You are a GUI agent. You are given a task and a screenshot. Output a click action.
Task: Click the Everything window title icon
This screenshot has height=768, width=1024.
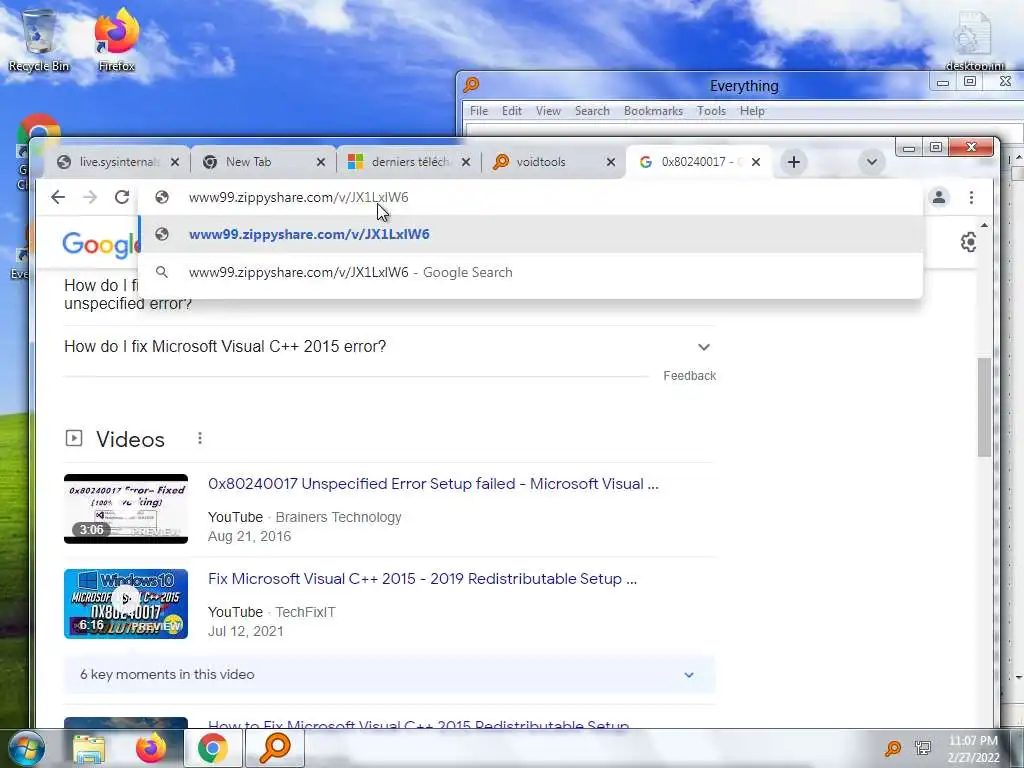pyautogui.click(x=471, y=85)
